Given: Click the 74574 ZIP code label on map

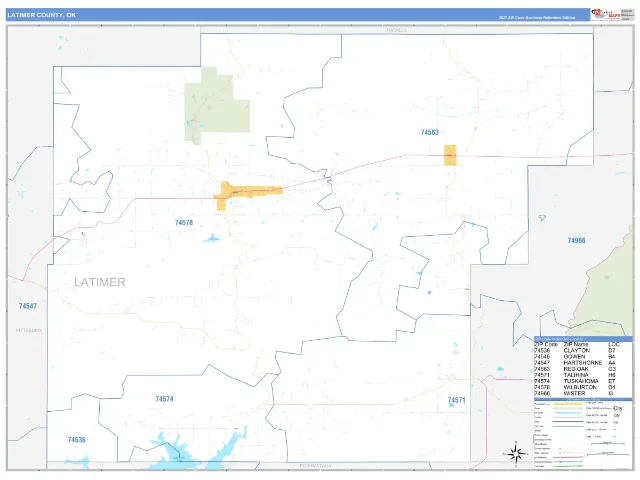Looking at the screenshot, I should (164, 399).
